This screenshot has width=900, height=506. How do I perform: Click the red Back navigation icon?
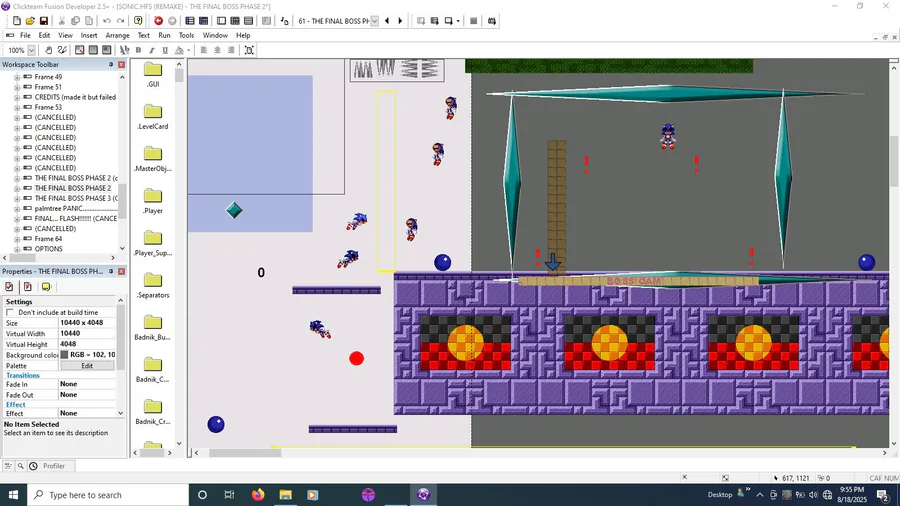[x=158, y=21]
